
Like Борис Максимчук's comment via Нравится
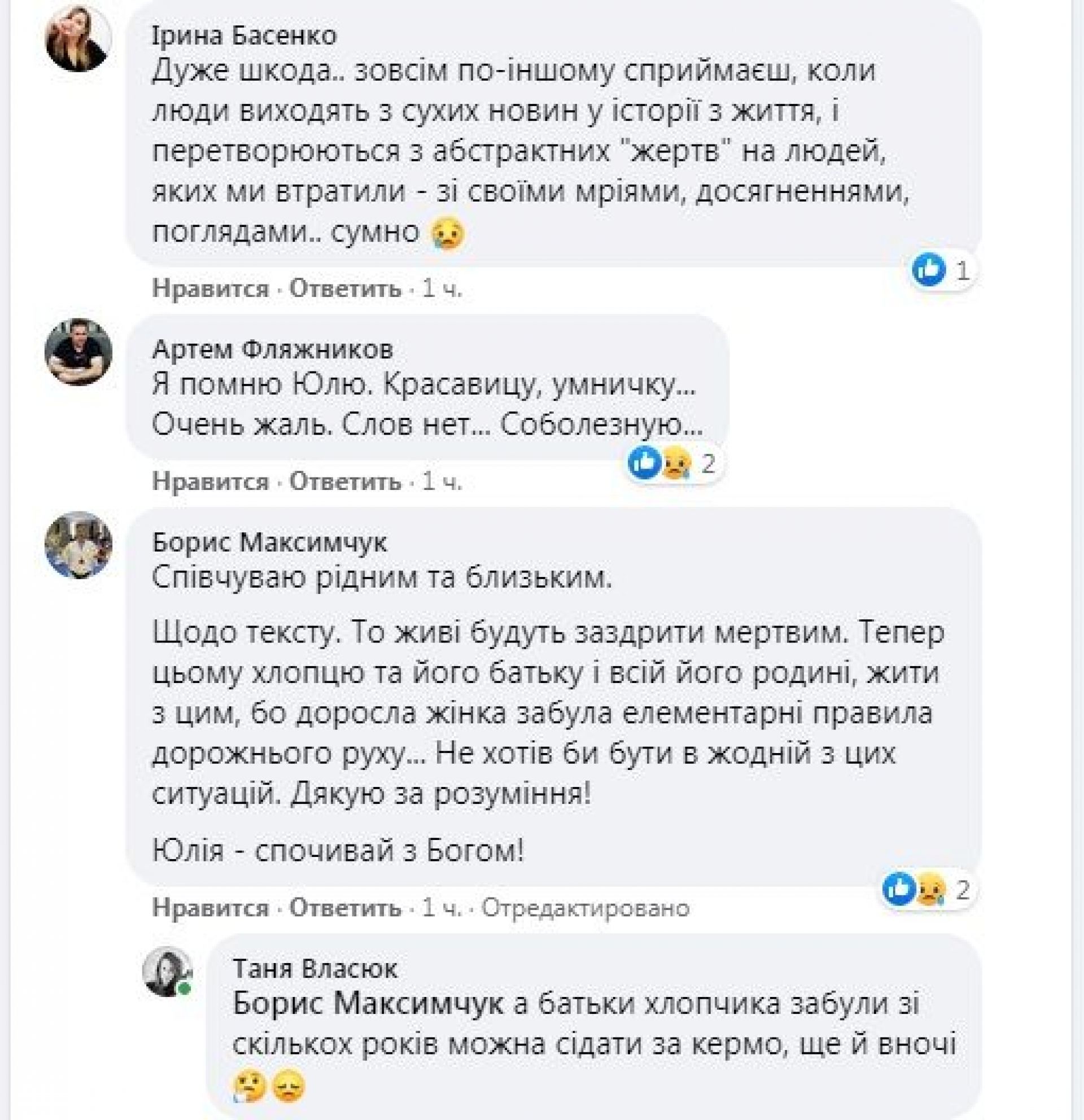coord(210,908)
